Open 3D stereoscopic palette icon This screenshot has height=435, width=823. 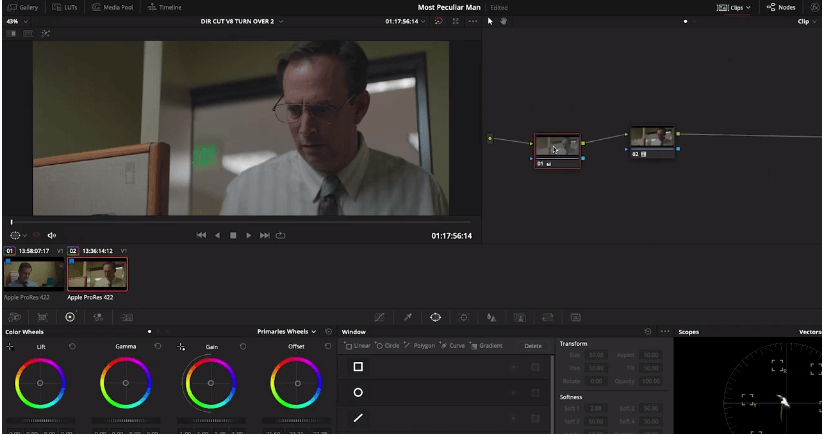576,317
